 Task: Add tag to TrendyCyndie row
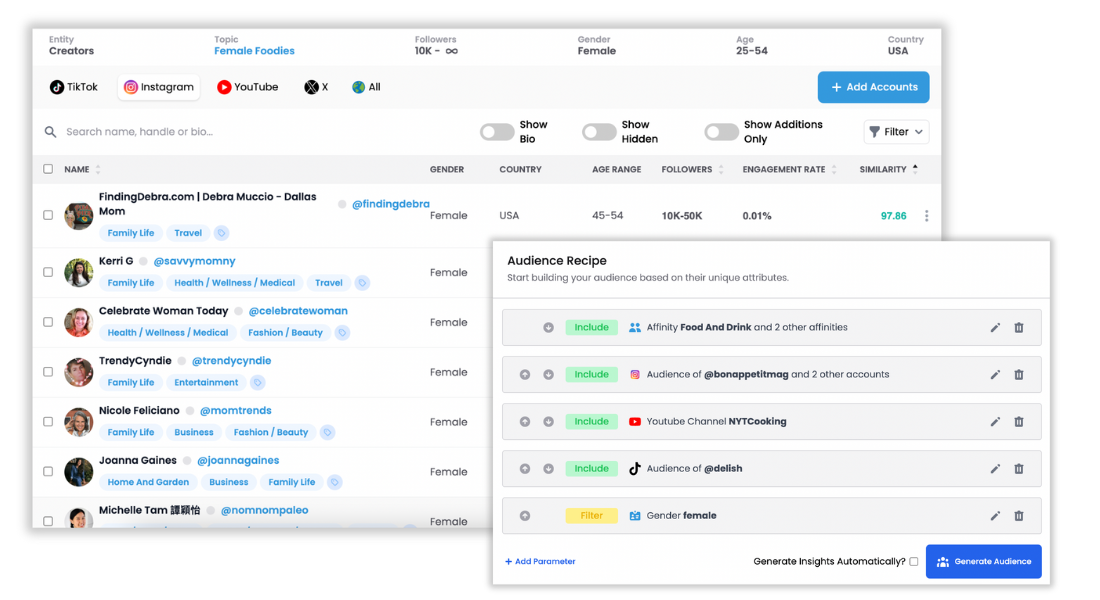pos(257,382)
